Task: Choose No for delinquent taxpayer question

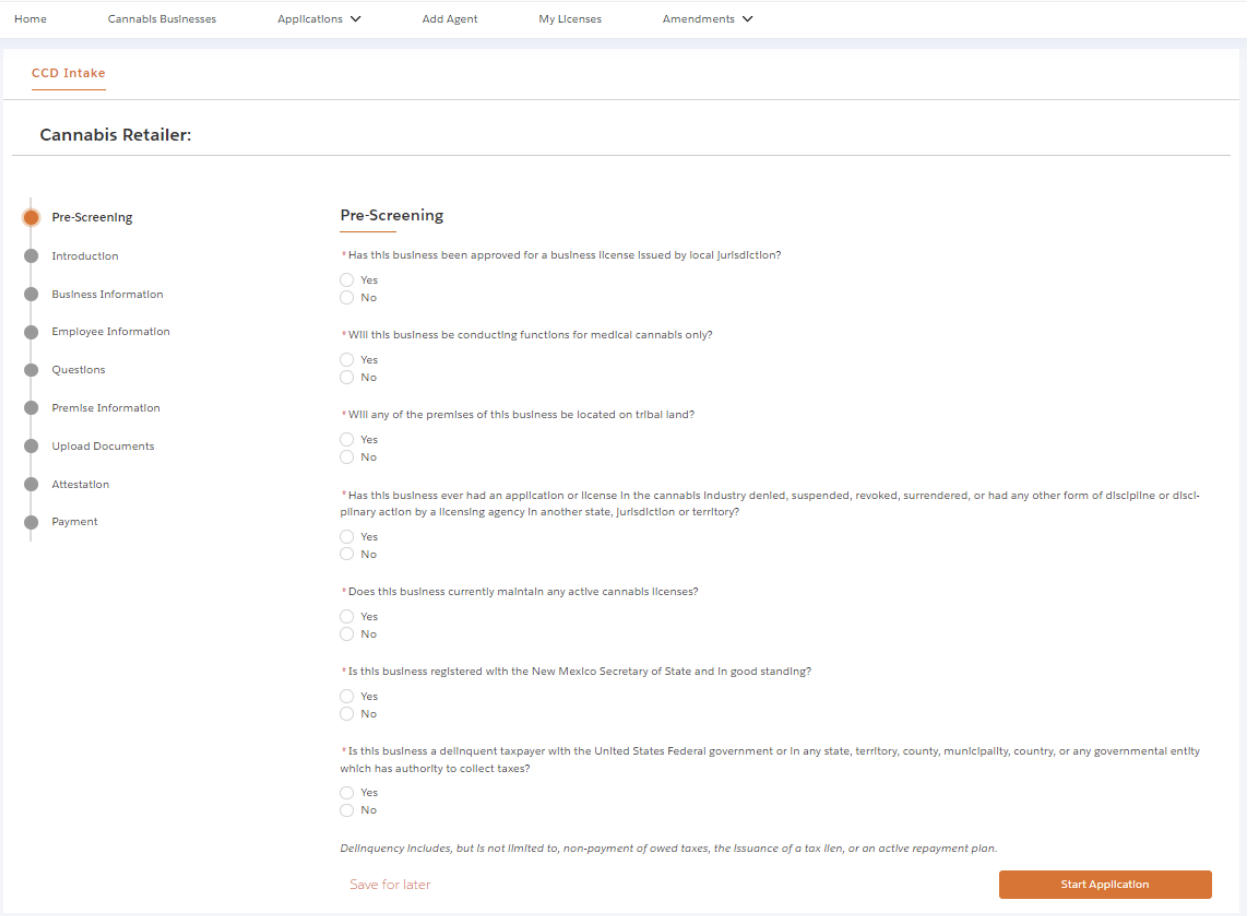Action: (347, 811)
